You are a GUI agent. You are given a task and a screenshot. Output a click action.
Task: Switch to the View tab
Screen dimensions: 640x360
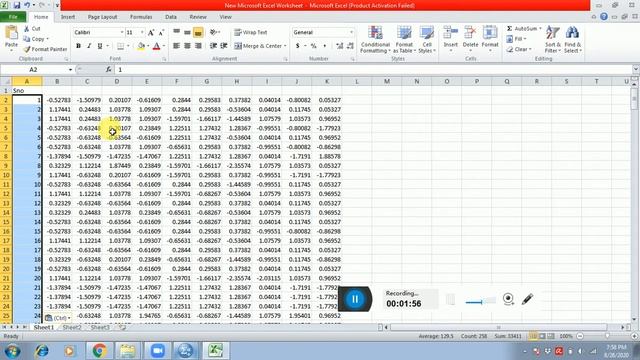click(225, 17)
